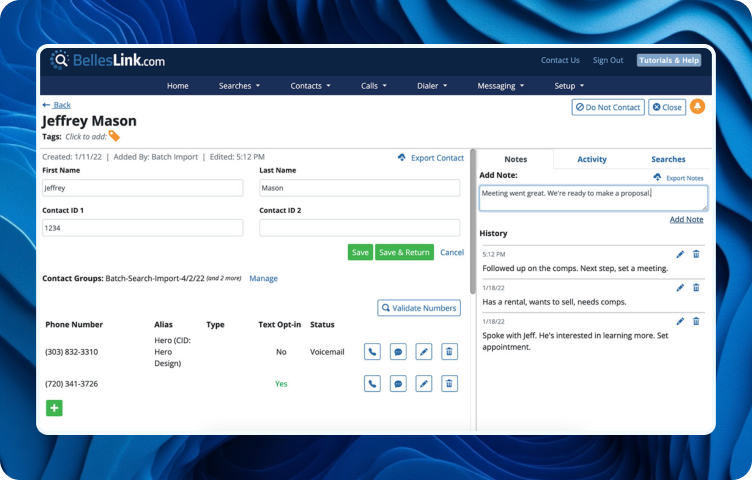Expand the Contacts navigation dropdown
Screen dimensions: 752x480
[310, 86]
